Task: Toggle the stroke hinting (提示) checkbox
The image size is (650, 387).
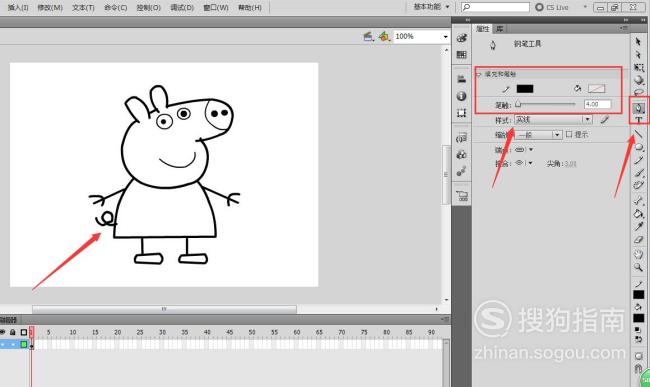Action: pos(569,134)
